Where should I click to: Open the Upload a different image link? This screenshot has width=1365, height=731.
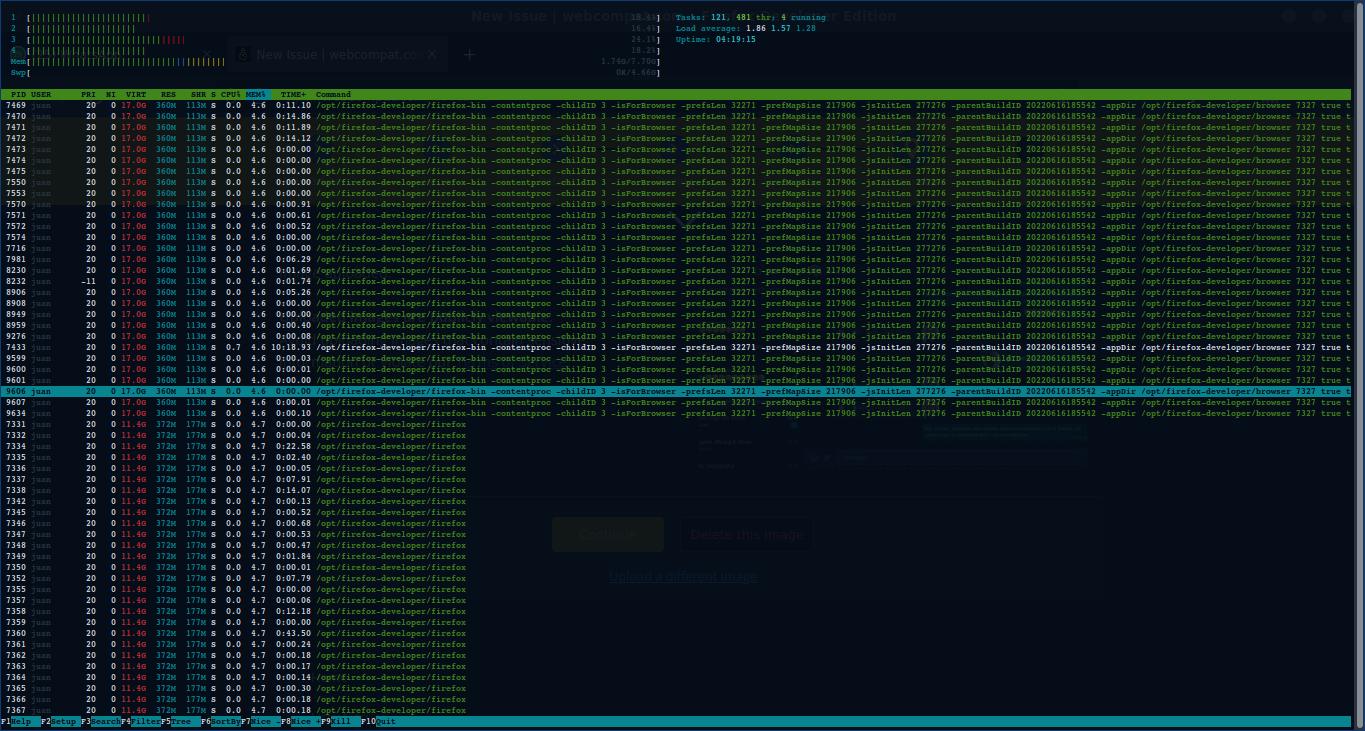click(681, 578)
